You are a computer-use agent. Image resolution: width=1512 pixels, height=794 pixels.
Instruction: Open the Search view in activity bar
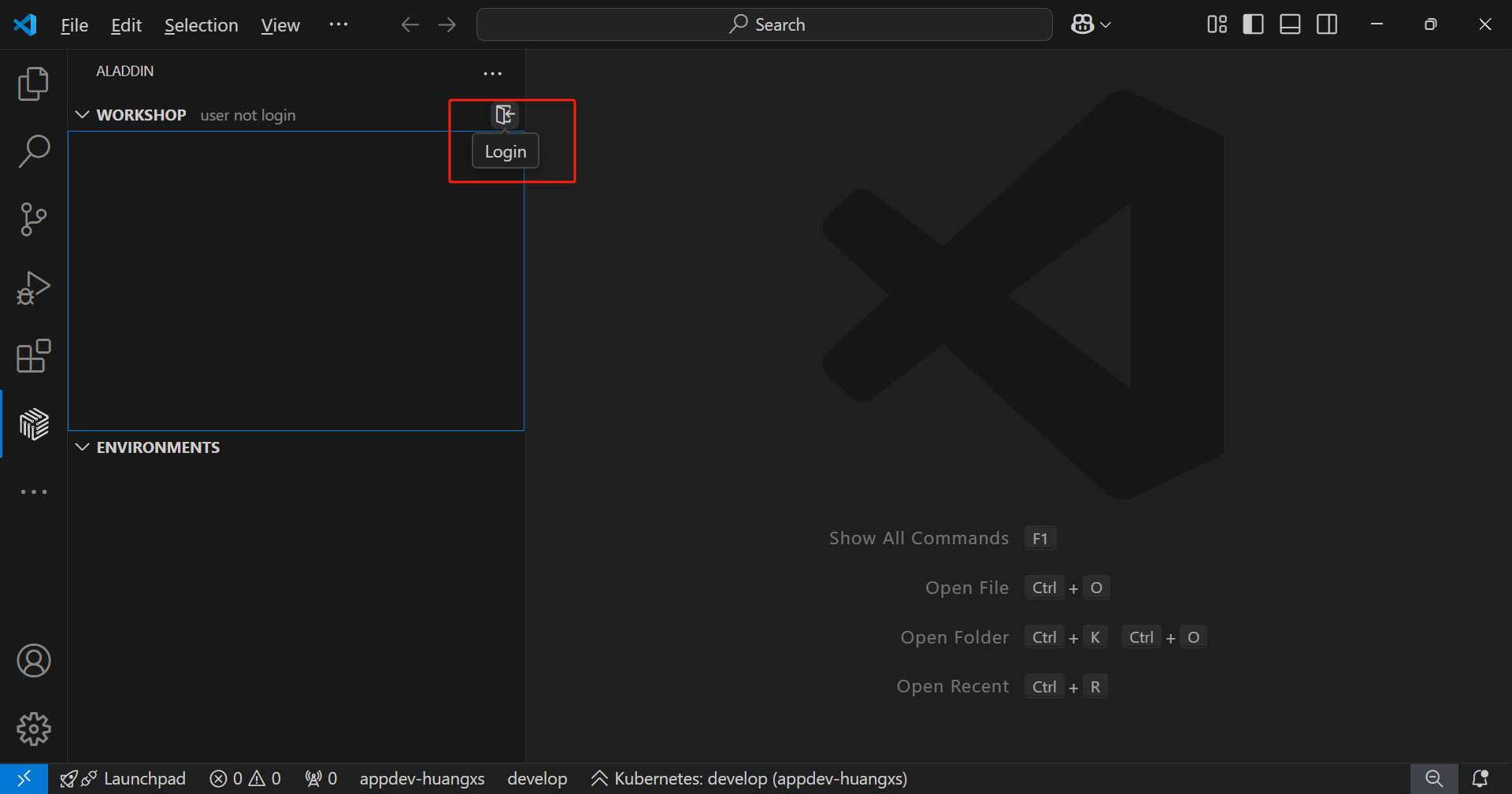tap(33, 151)
